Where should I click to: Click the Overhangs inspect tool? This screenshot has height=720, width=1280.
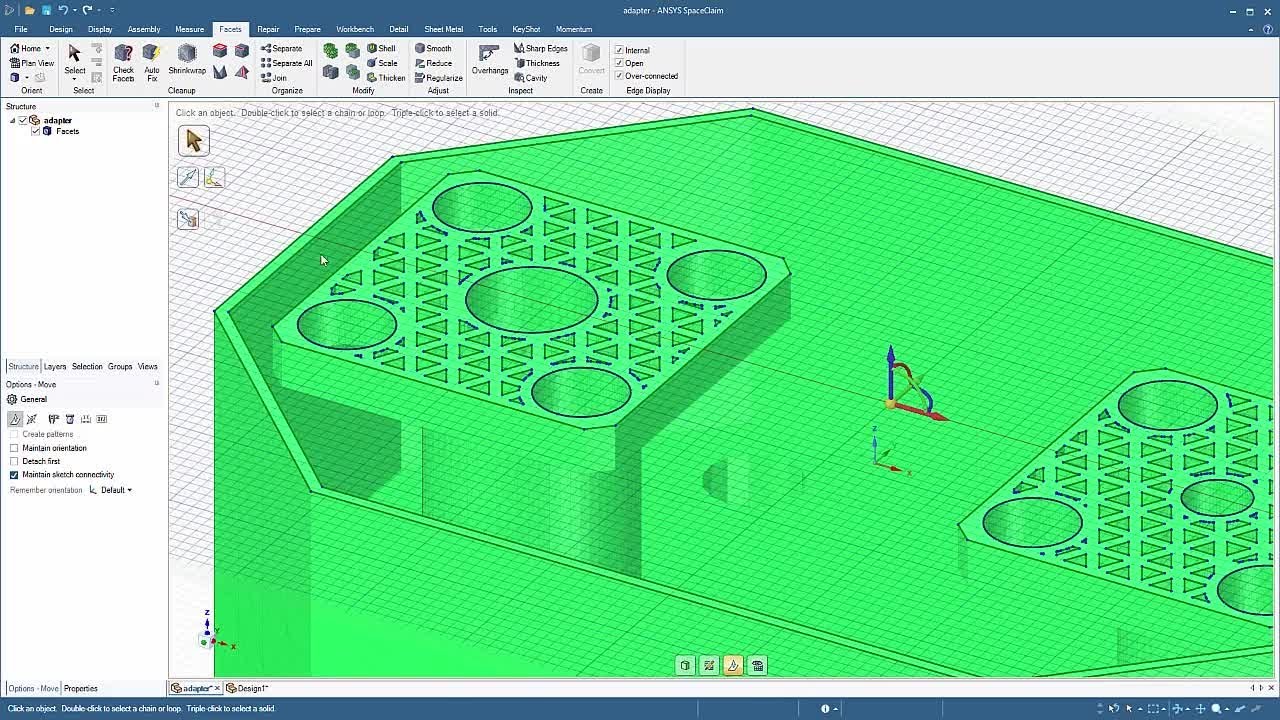[x=490, y=60]
